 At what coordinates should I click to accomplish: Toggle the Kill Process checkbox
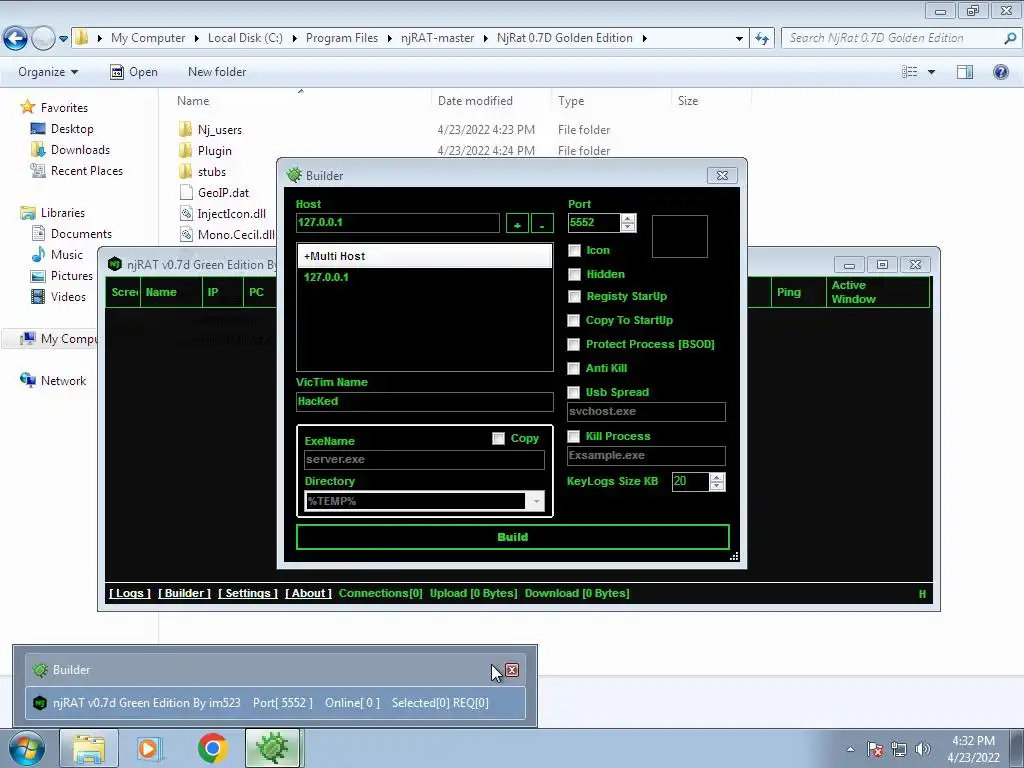pos(573,436)
